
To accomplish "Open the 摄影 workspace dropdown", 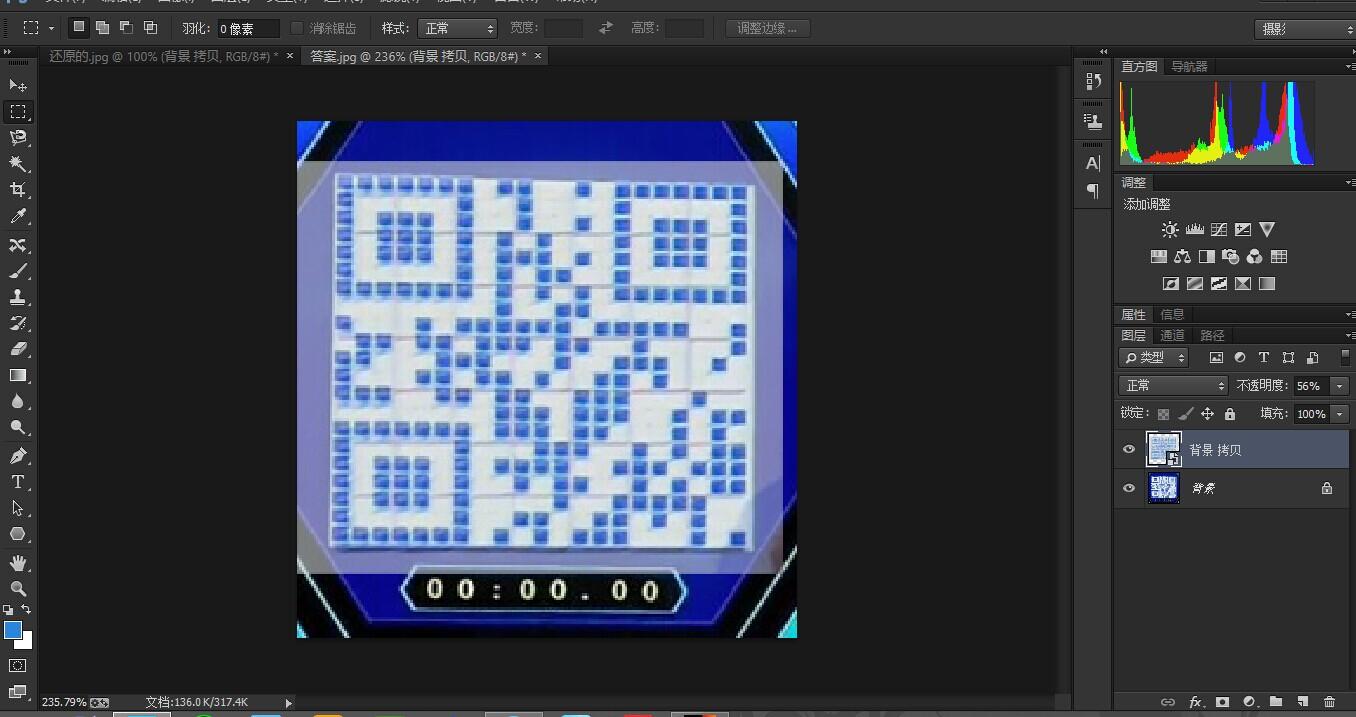I will click(1305, 29).
